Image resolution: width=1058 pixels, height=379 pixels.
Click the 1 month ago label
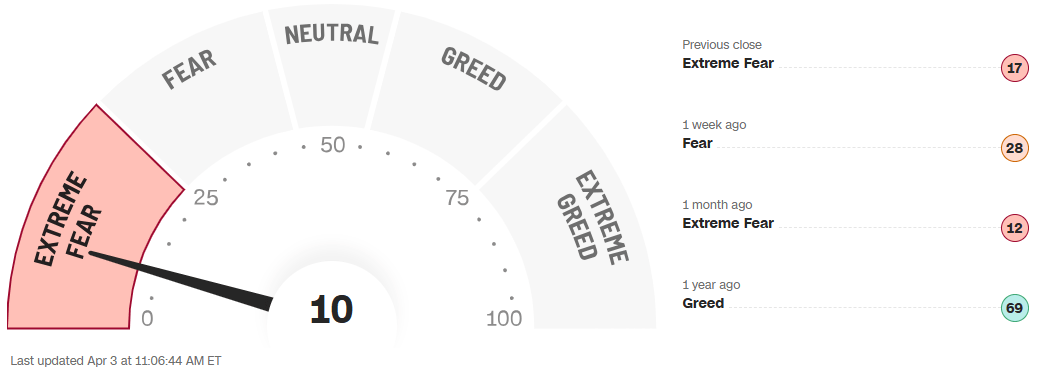coord(717,205)
